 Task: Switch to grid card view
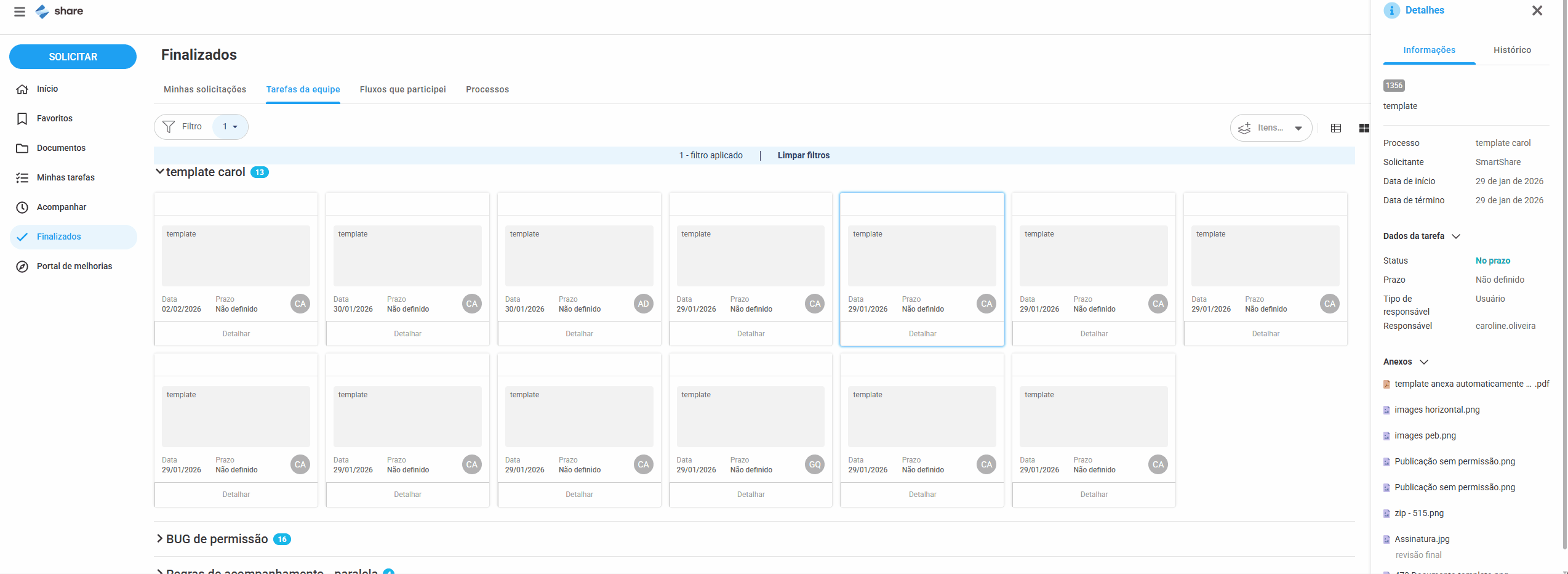click(x=1364, y=128)
